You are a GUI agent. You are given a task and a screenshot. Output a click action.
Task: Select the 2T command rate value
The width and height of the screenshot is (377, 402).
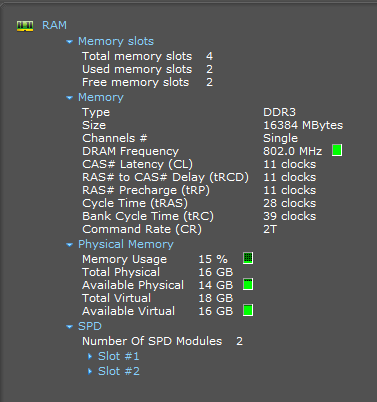click(x=270, y=229)
